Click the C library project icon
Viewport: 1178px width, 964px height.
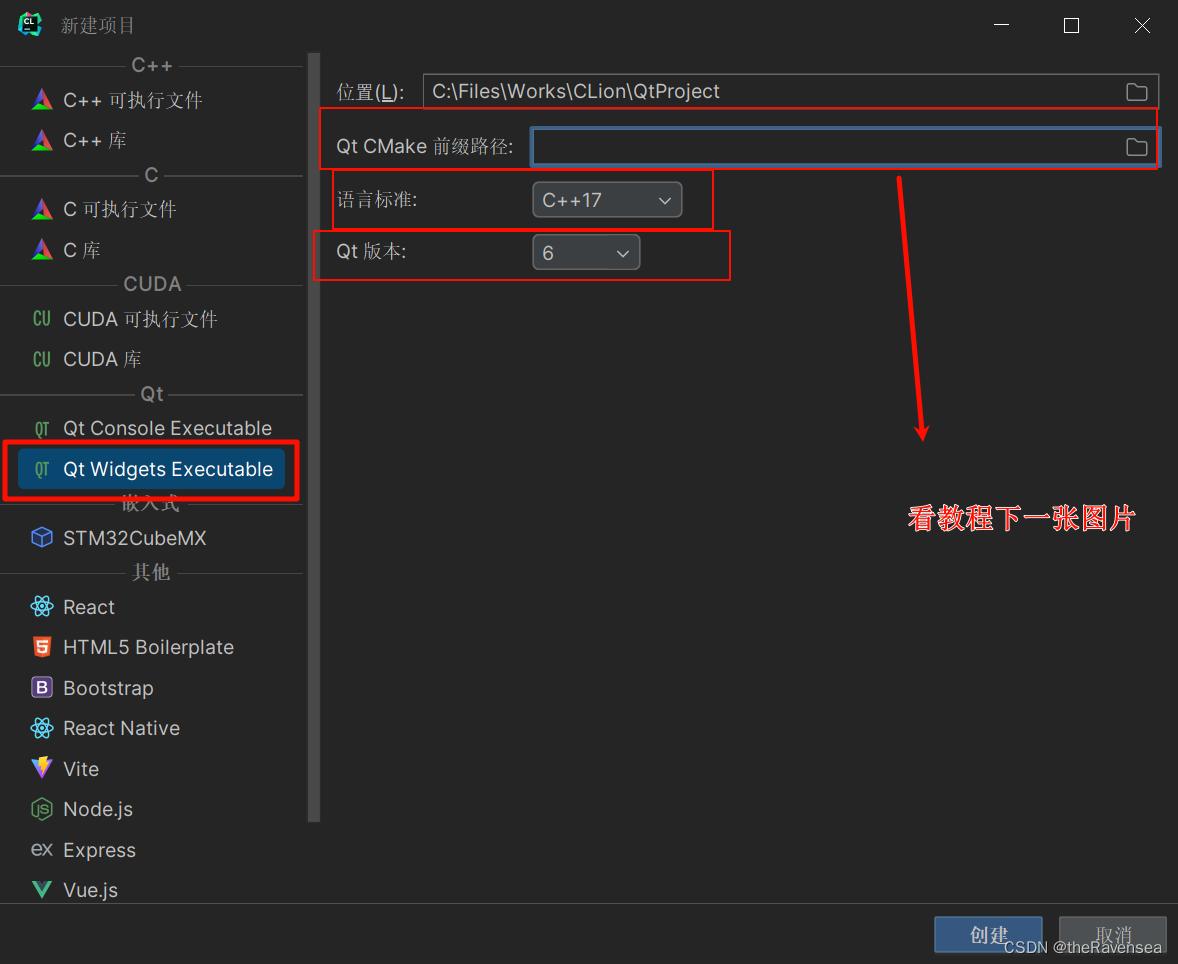[42, 249]
